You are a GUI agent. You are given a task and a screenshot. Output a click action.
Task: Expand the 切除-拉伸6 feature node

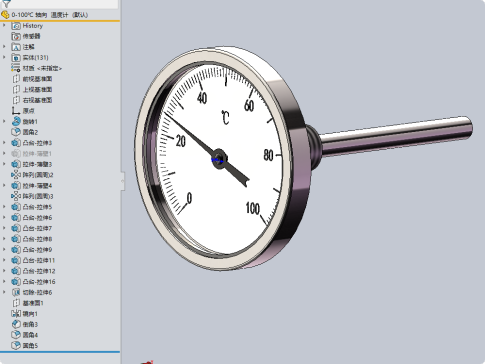pos(4,292)
